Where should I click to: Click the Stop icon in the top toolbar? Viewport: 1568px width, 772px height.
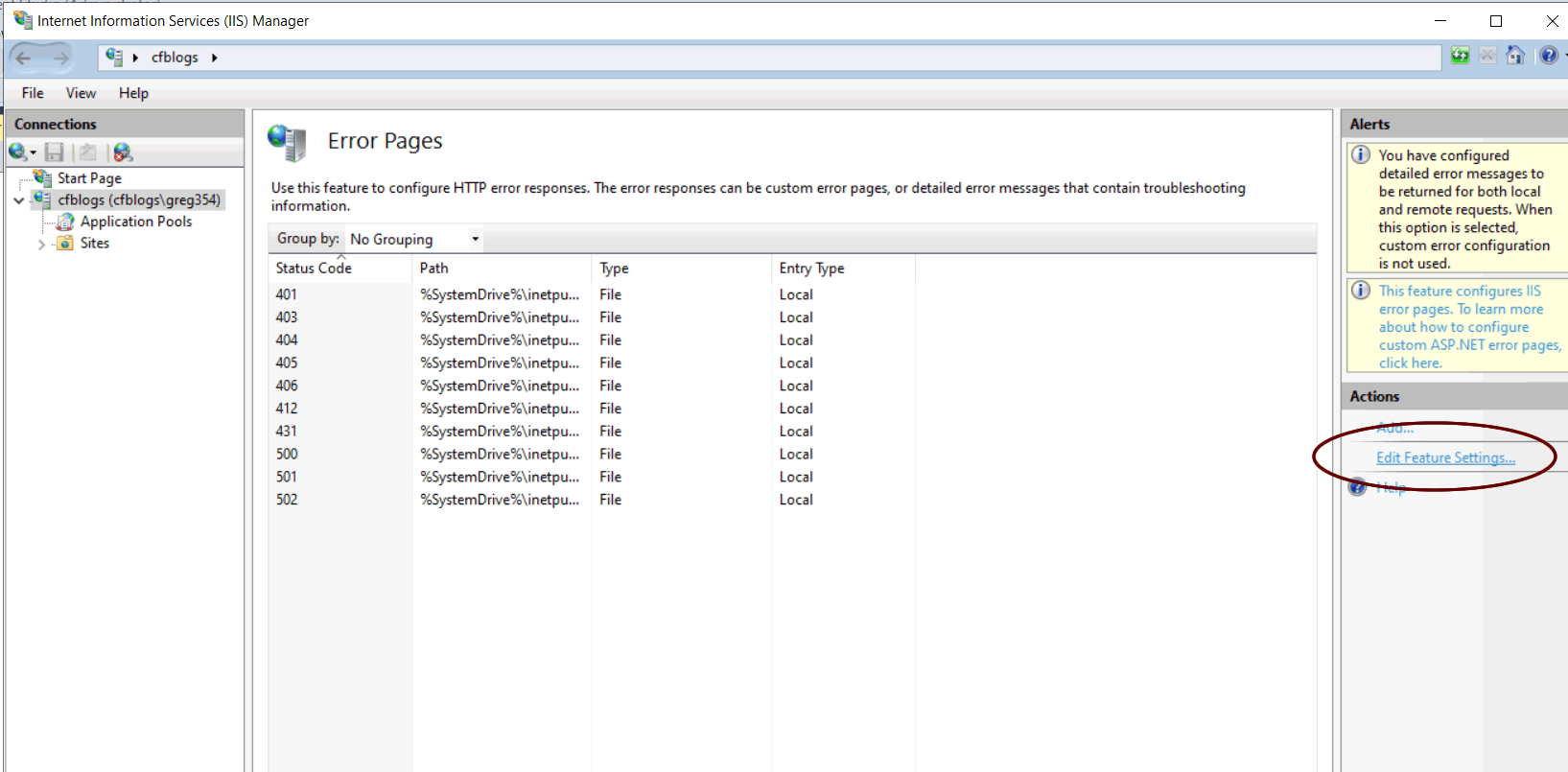click(1487, 56)
